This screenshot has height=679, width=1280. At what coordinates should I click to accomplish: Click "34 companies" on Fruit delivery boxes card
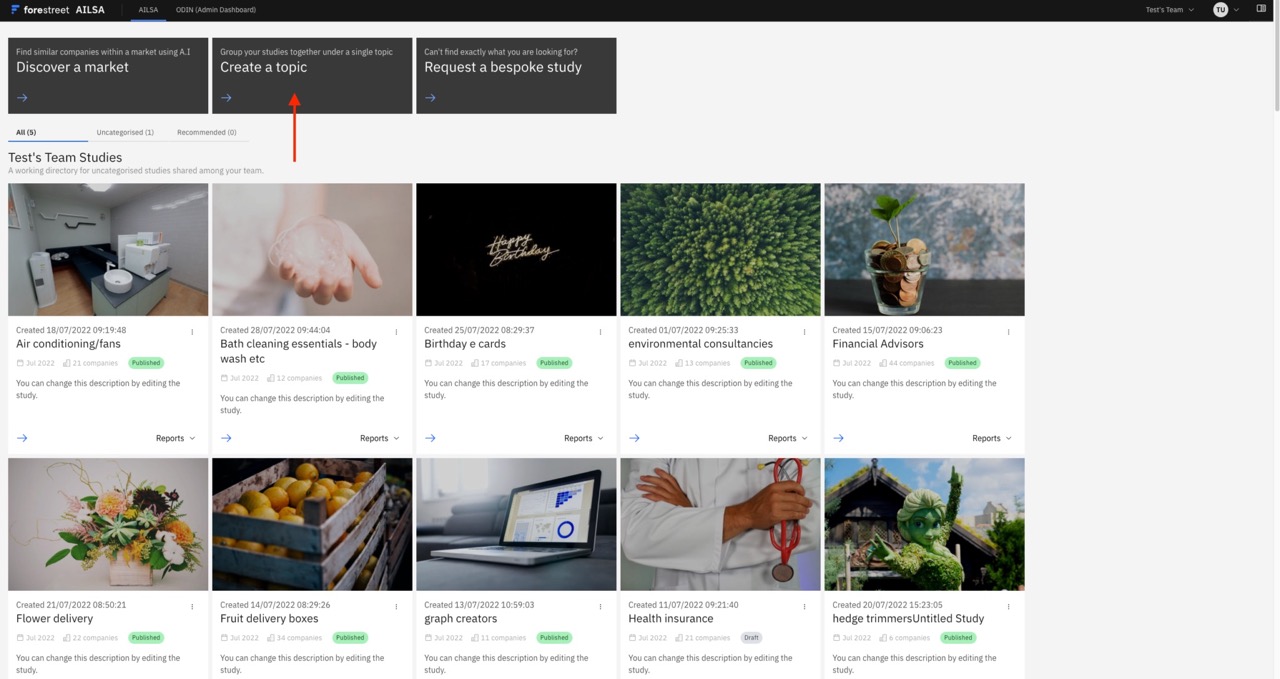point(299,638)
